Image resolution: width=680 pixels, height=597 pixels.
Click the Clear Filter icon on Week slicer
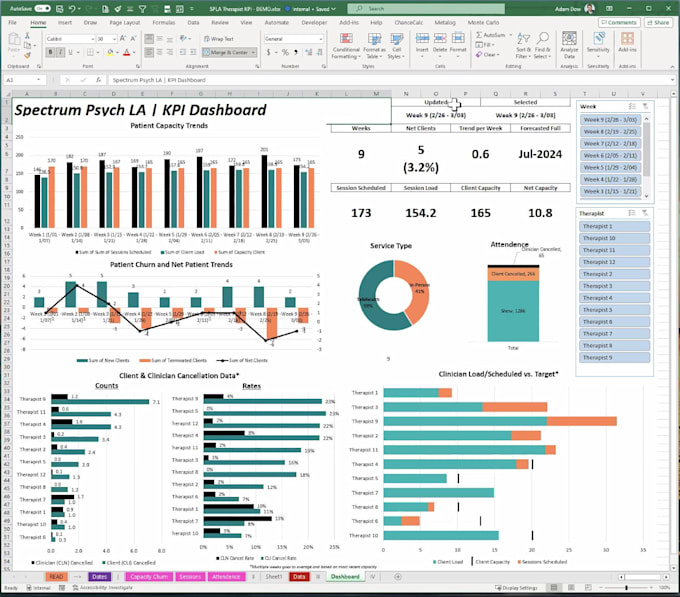[x=645, y=106]
